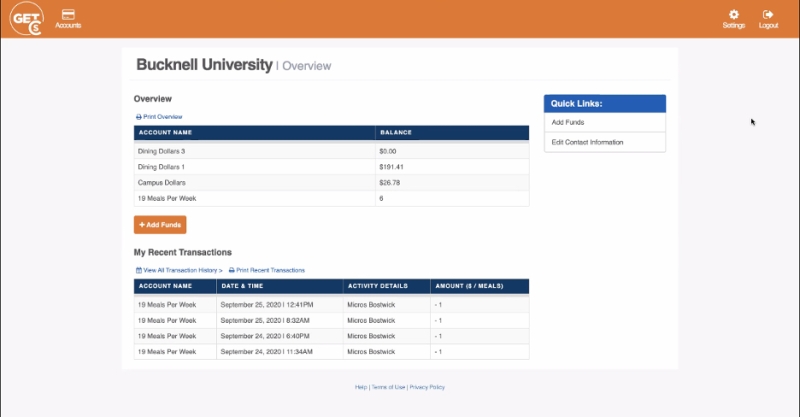Click the GET logo icon

point(27,19)
